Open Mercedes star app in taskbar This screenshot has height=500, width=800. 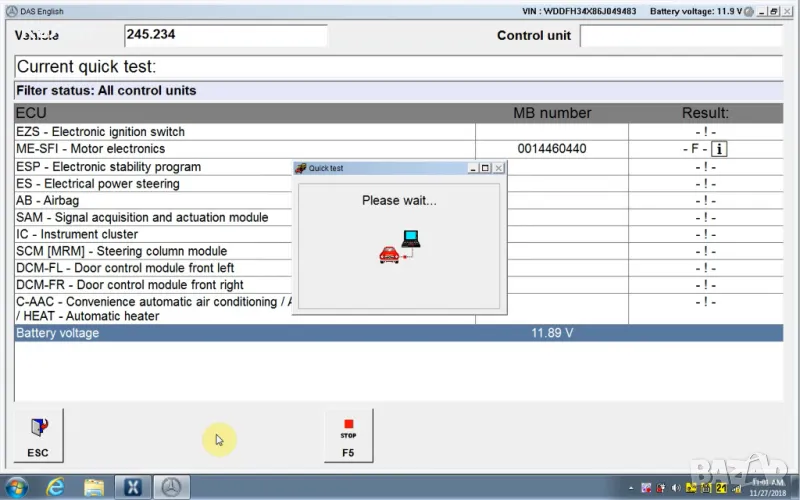point(171,488)
